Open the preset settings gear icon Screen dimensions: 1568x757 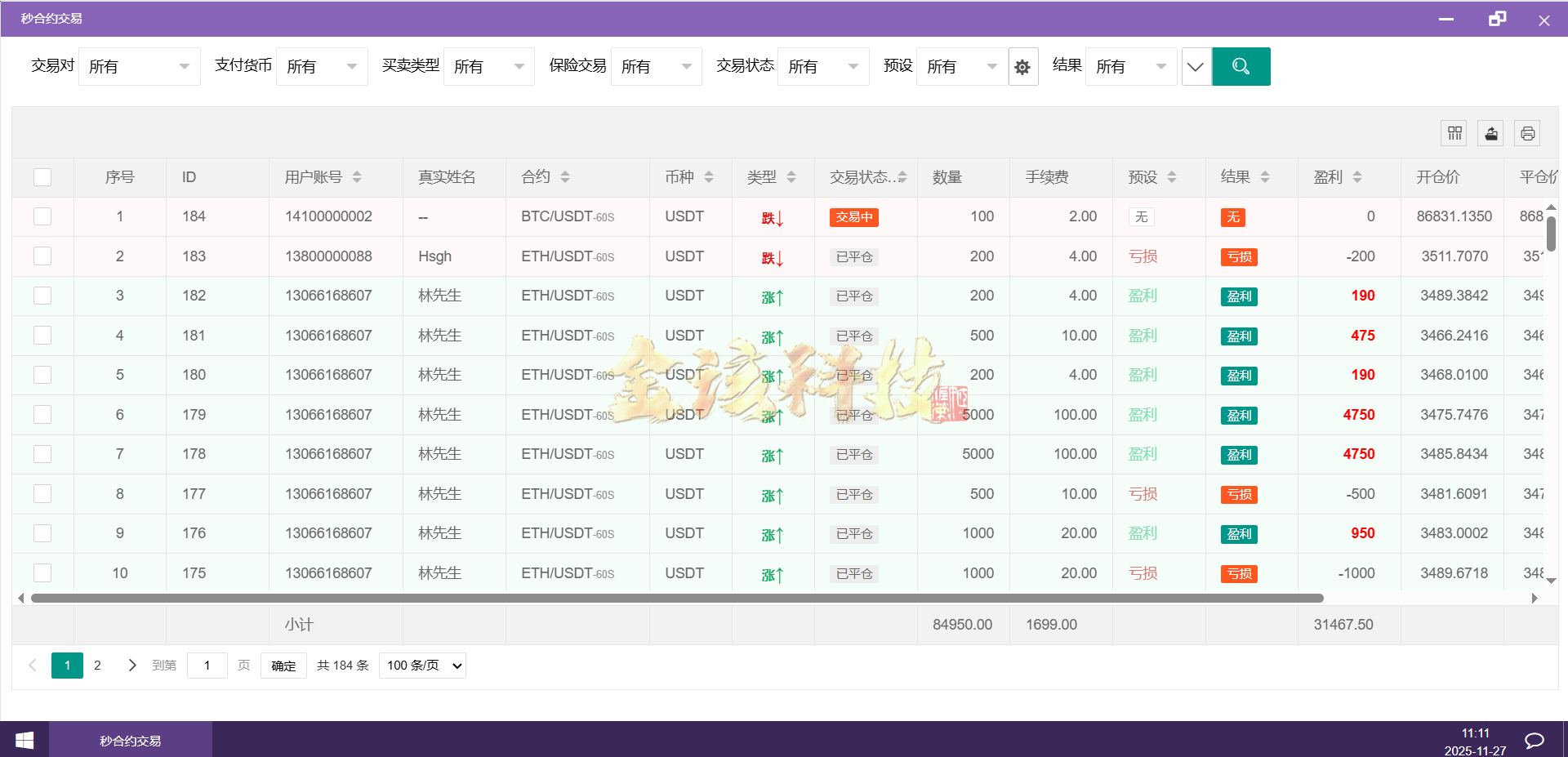pos(1022,66)
